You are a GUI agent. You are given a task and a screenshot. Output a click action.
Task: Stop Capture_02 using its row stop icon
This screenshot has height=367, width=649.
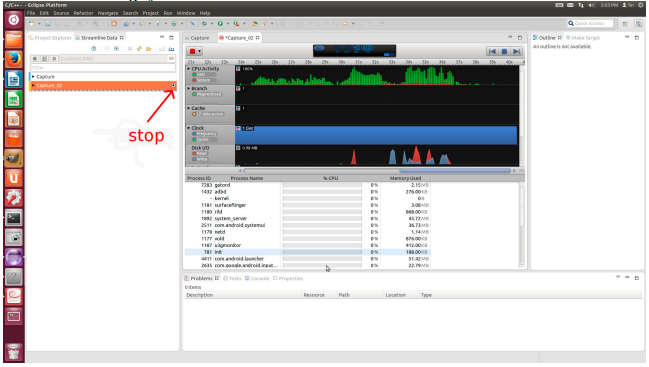[173, 86]
